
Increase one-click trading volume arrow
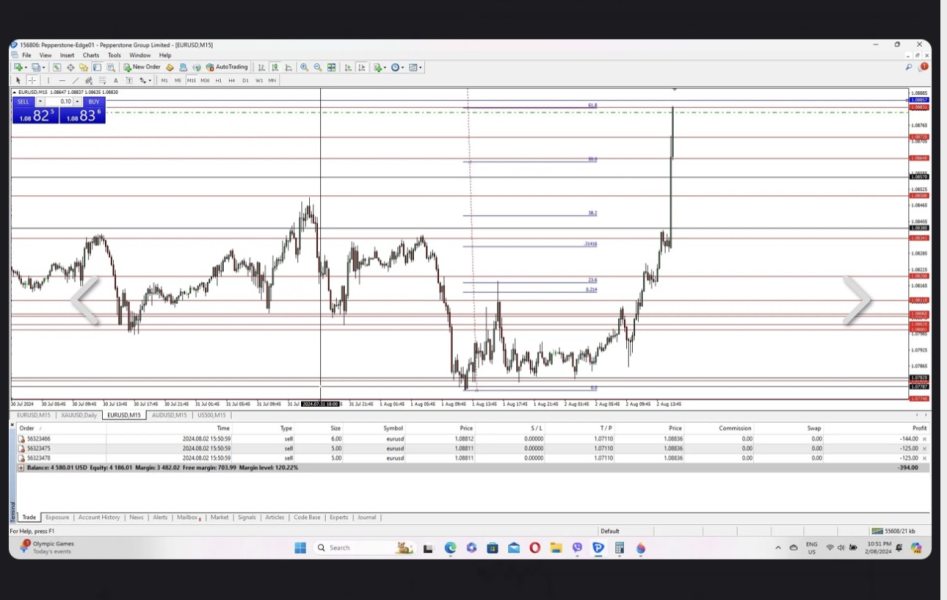point(77,102)
